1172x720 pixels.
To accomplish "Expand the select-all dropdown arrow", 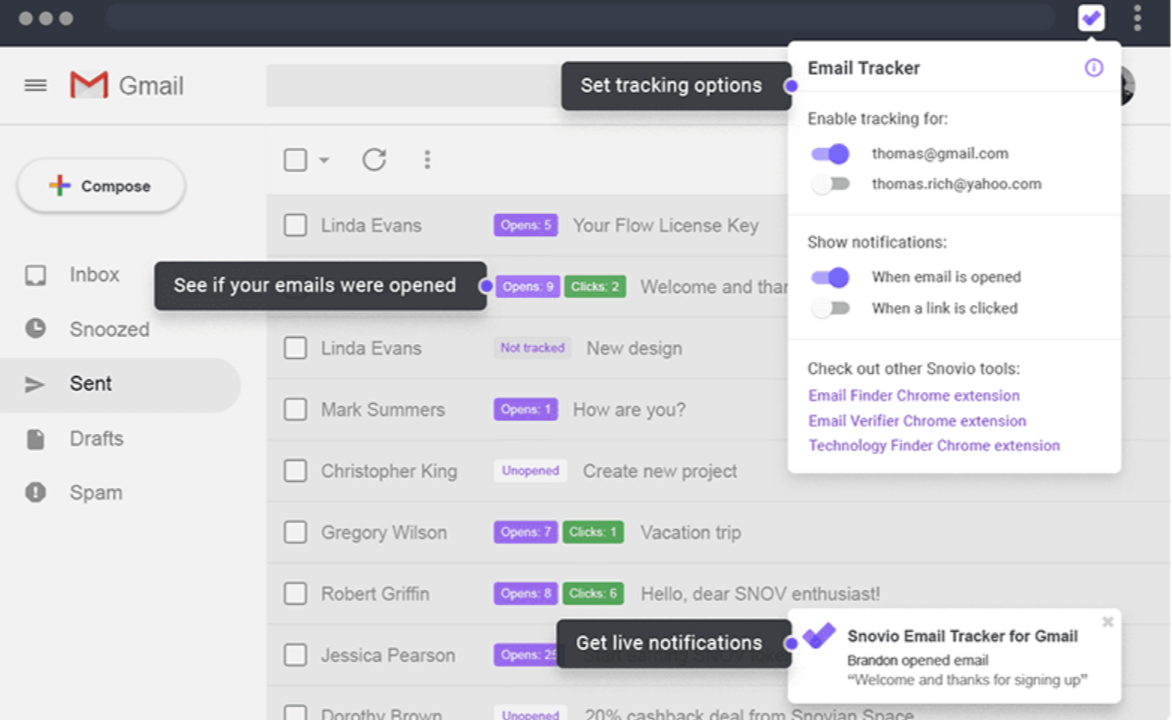I will 323,160.
